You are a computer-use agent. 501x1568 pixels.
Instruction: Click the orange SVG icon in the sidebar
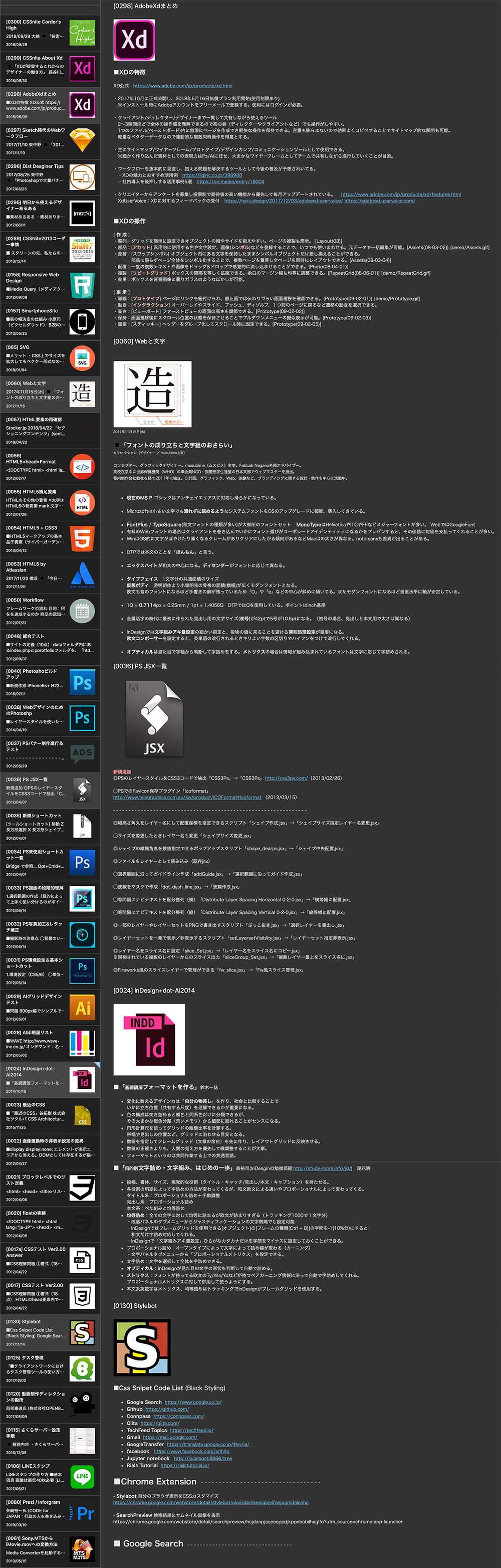[x=82, y=358]
